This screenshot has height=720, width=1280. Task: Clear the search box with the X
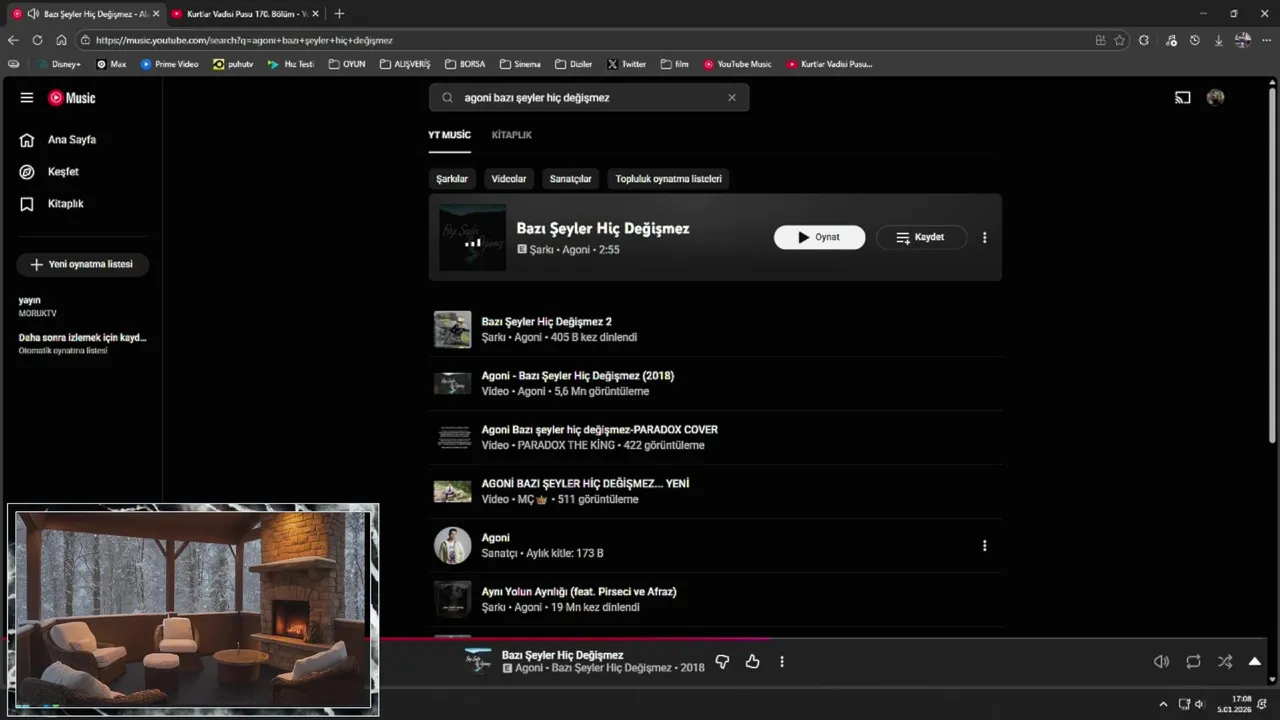click(x=732, y=98)
